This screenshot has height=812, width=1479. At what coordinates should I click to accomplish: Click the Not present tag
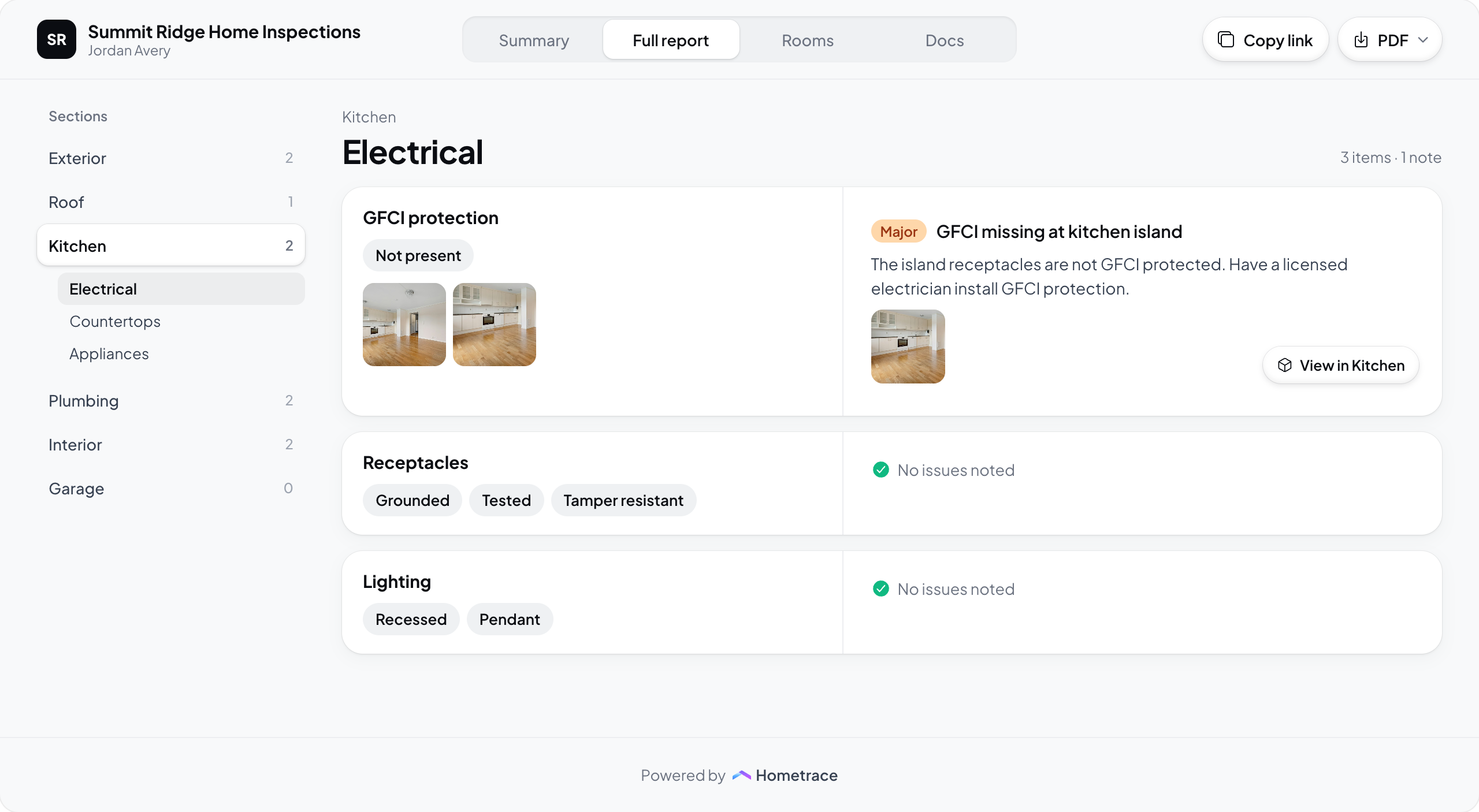418,255
